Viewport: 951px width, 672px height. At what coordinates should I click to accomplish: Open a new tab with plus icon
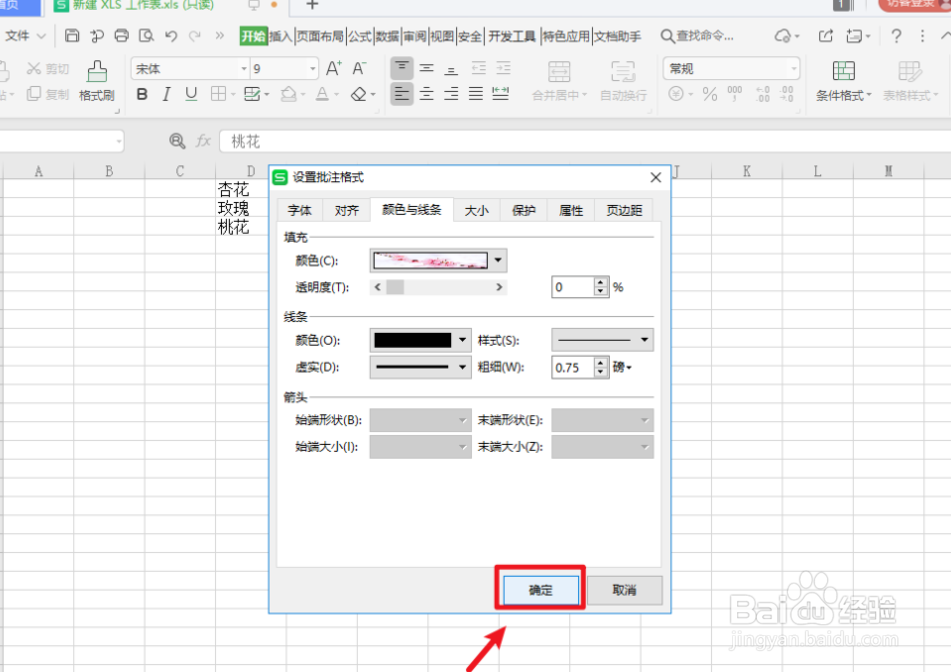point(312,5)
